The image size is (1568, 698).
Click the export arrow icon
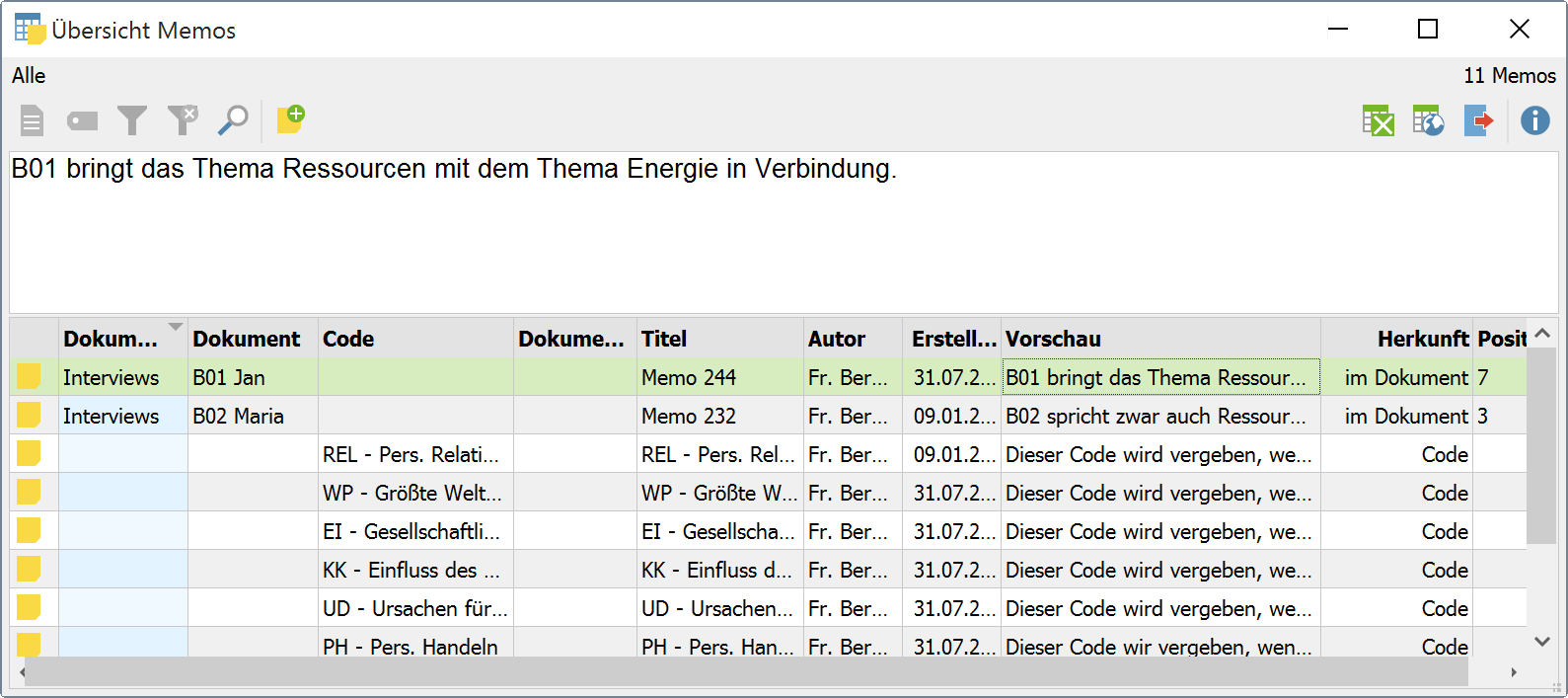[1478, 121]
